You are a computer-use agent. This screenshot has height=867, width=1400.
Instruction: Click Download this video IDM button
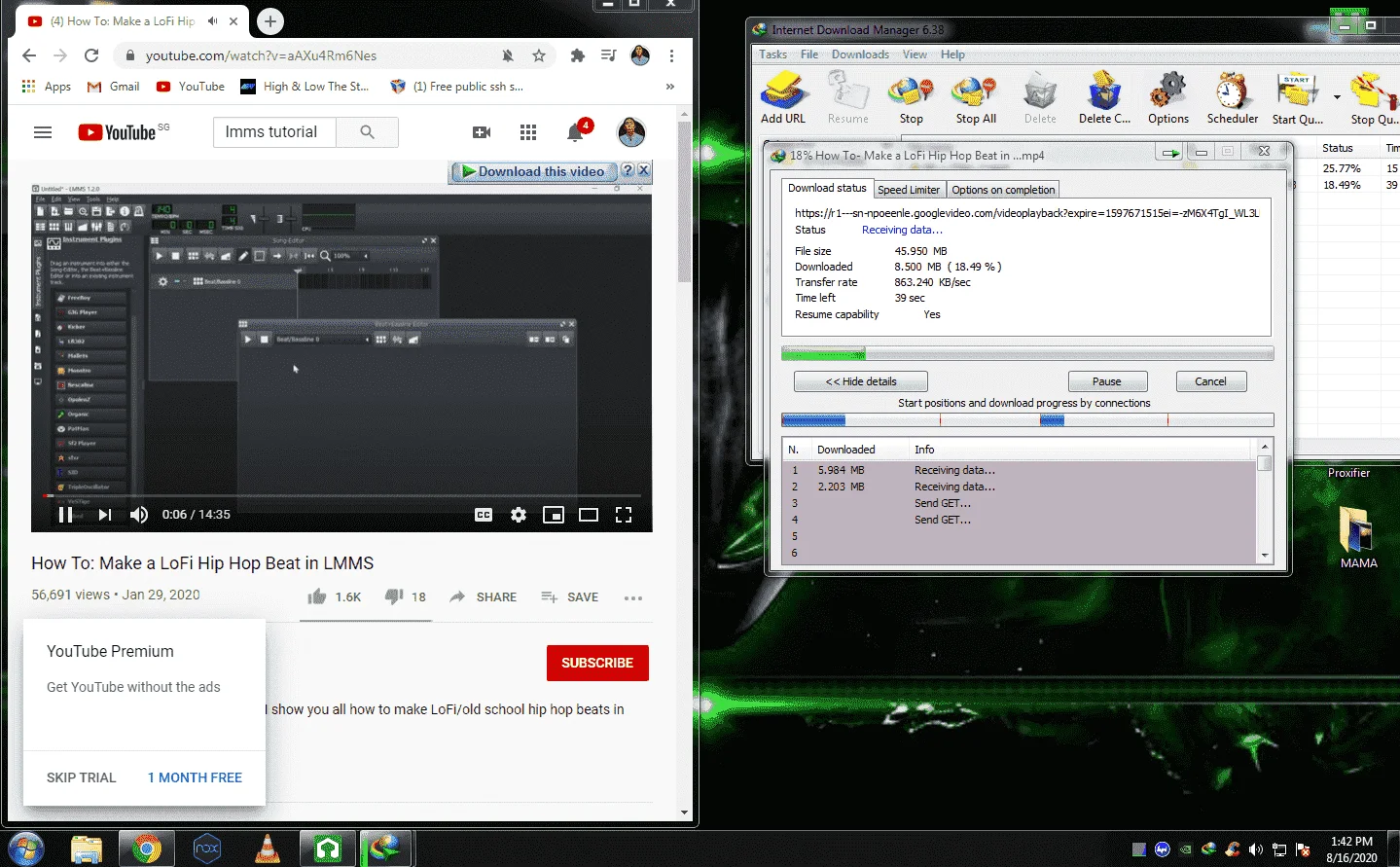[533, 171]
